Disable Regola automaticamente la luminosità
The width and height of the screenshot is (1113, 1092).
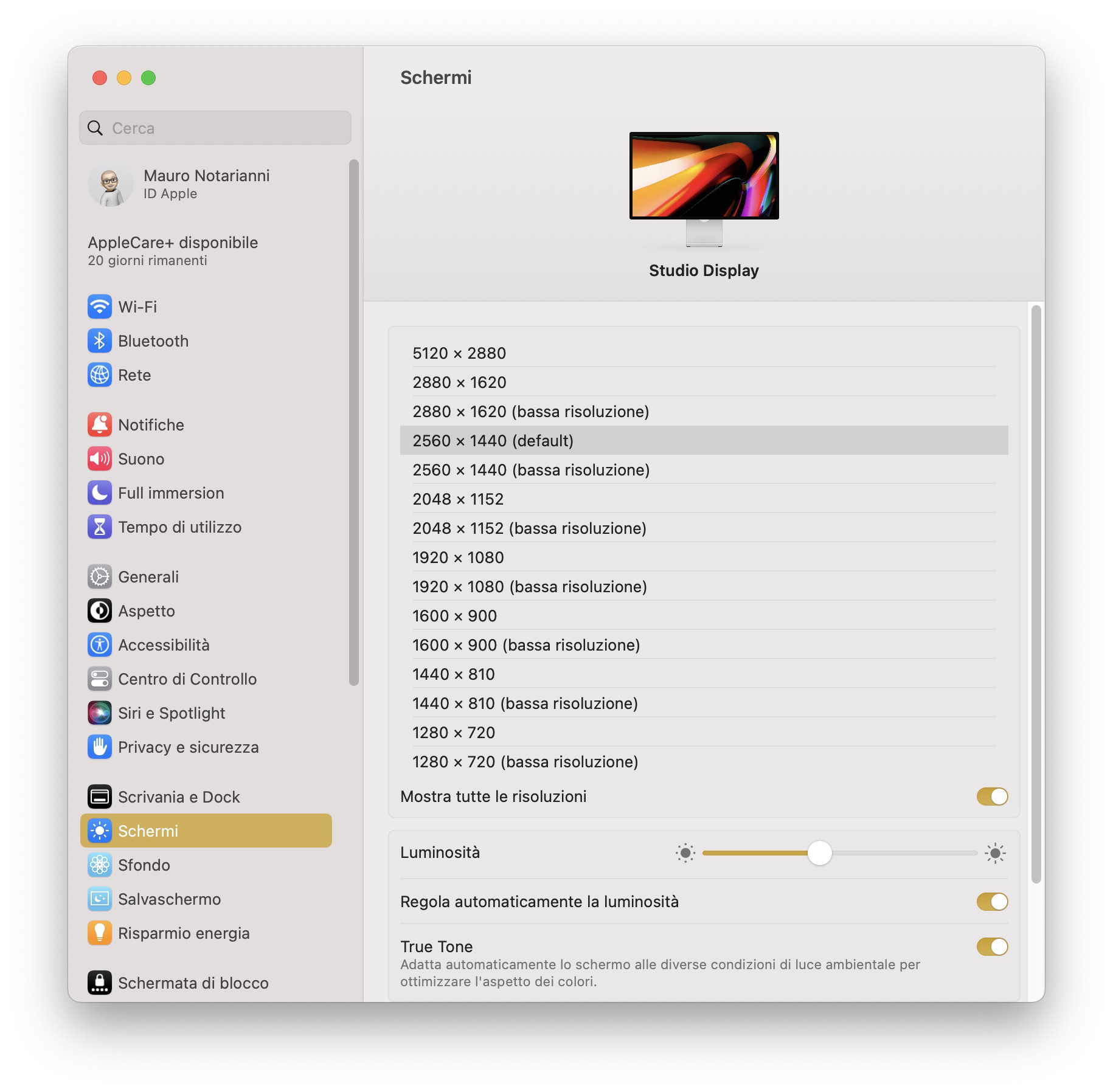(x=992, y=902)
